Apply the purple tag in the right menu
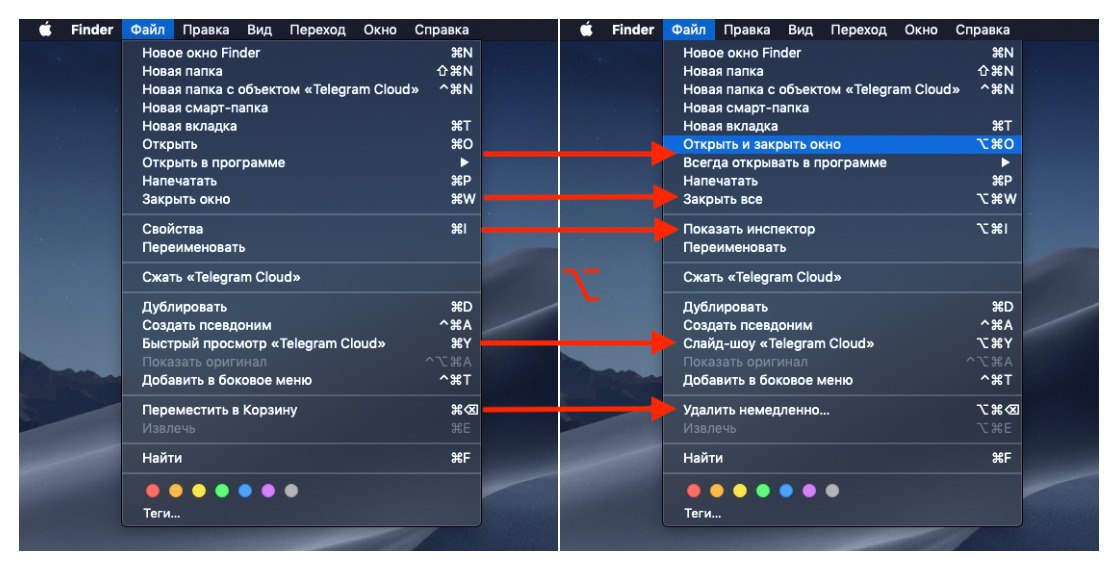1120x570 pixels. click(x=809, y=491)
